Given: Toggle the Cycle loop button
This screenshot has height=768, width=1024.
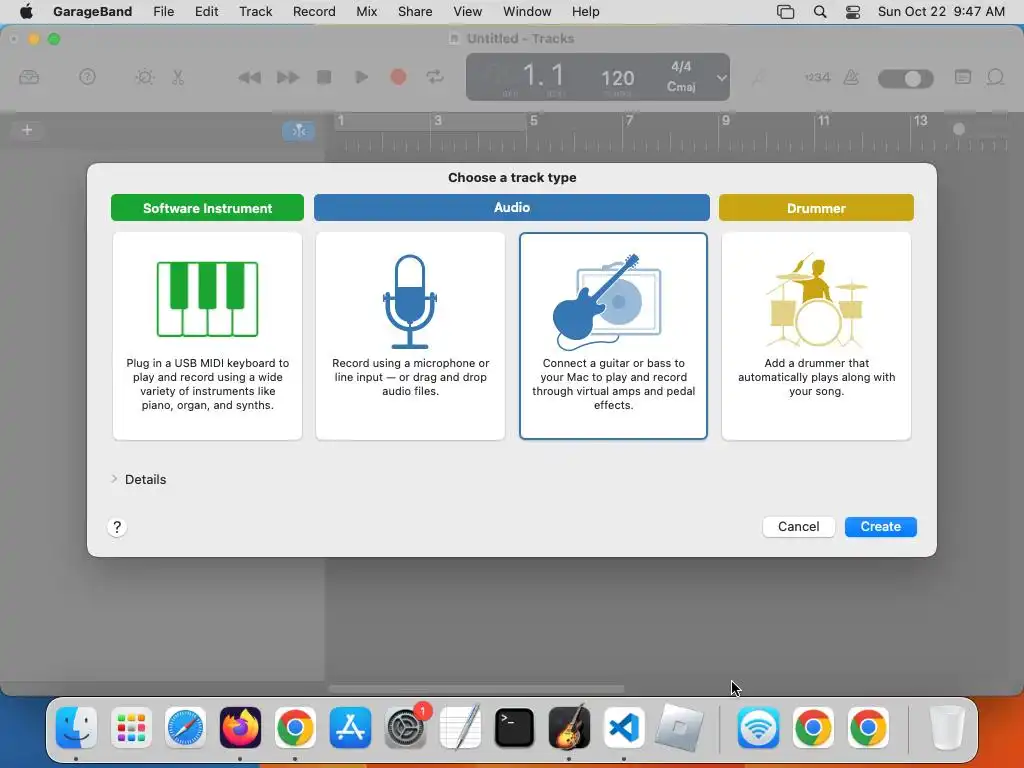Looking at the screenshot, I should [435, 77].
